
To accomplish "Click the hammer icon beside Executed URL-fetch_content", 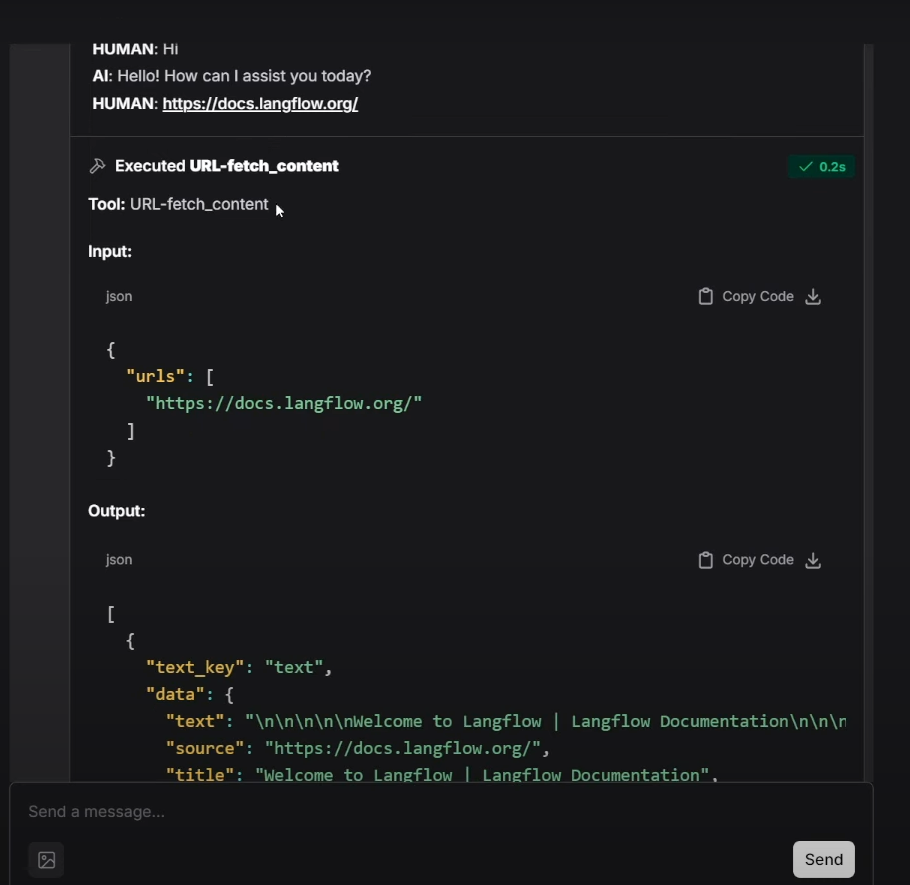I will [x=97, y=165].
